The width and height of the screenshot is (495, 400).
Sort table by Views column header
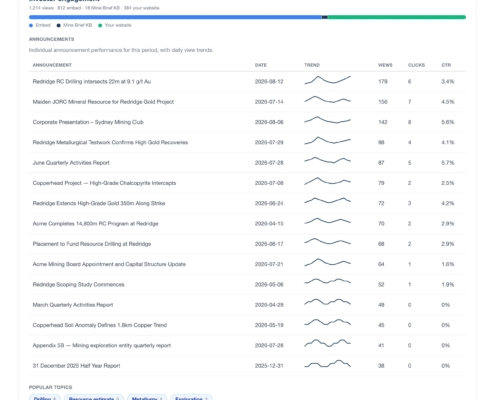[x=385, y=65]
